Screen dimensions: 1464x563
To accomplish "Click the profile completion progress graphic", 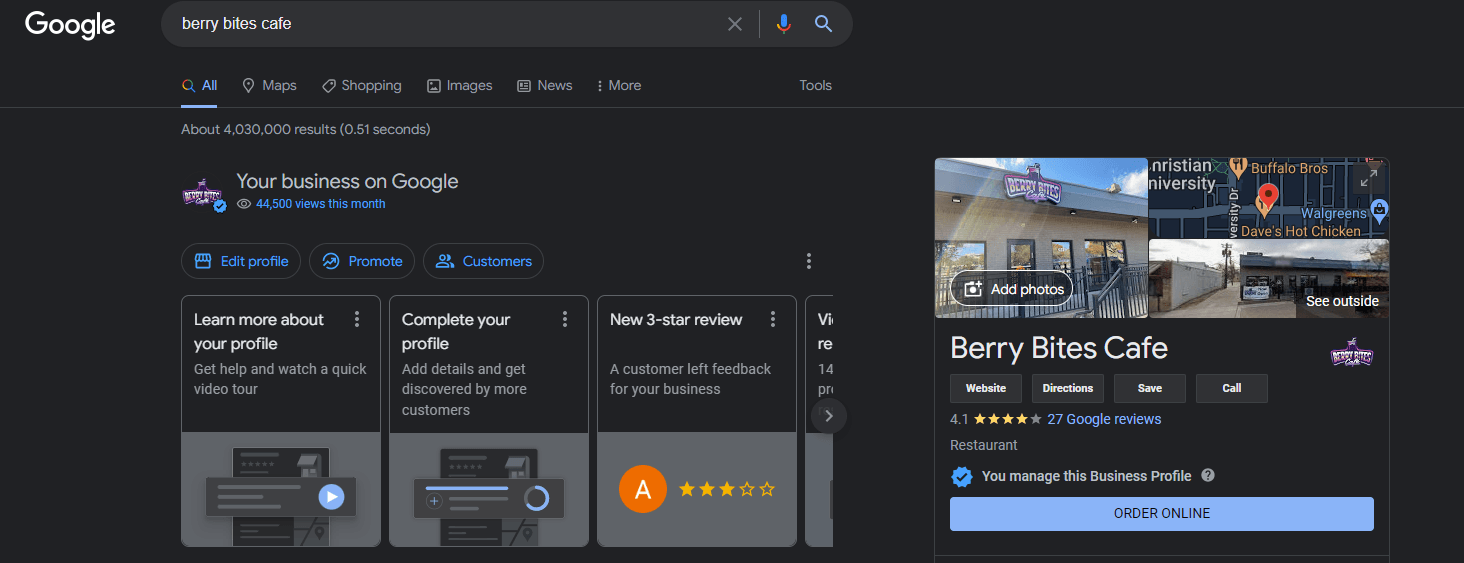I will tap(537, 498).
